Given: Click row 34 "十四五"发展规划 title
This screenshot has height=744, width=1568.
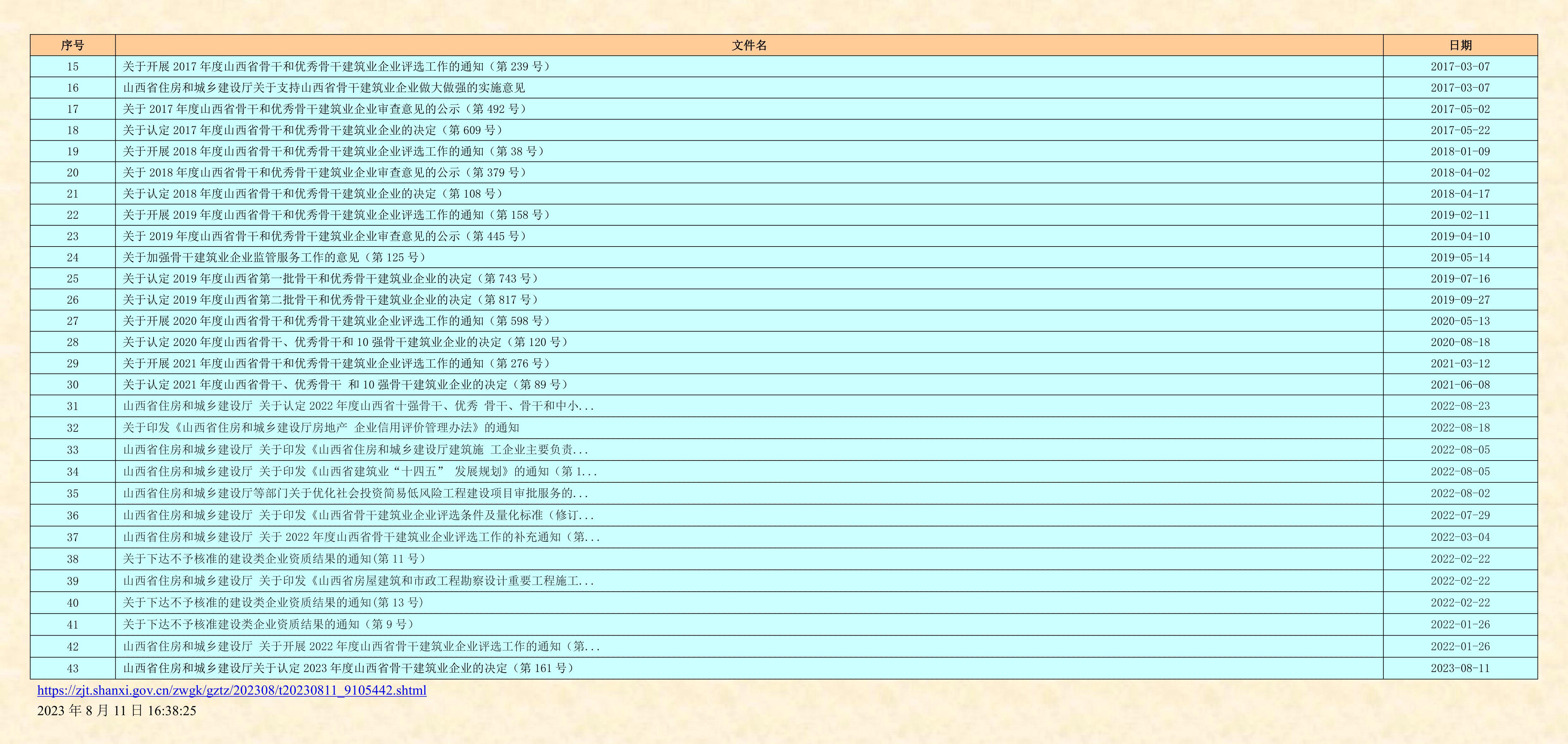Looking at the screenshot, I should pos(359,472).
